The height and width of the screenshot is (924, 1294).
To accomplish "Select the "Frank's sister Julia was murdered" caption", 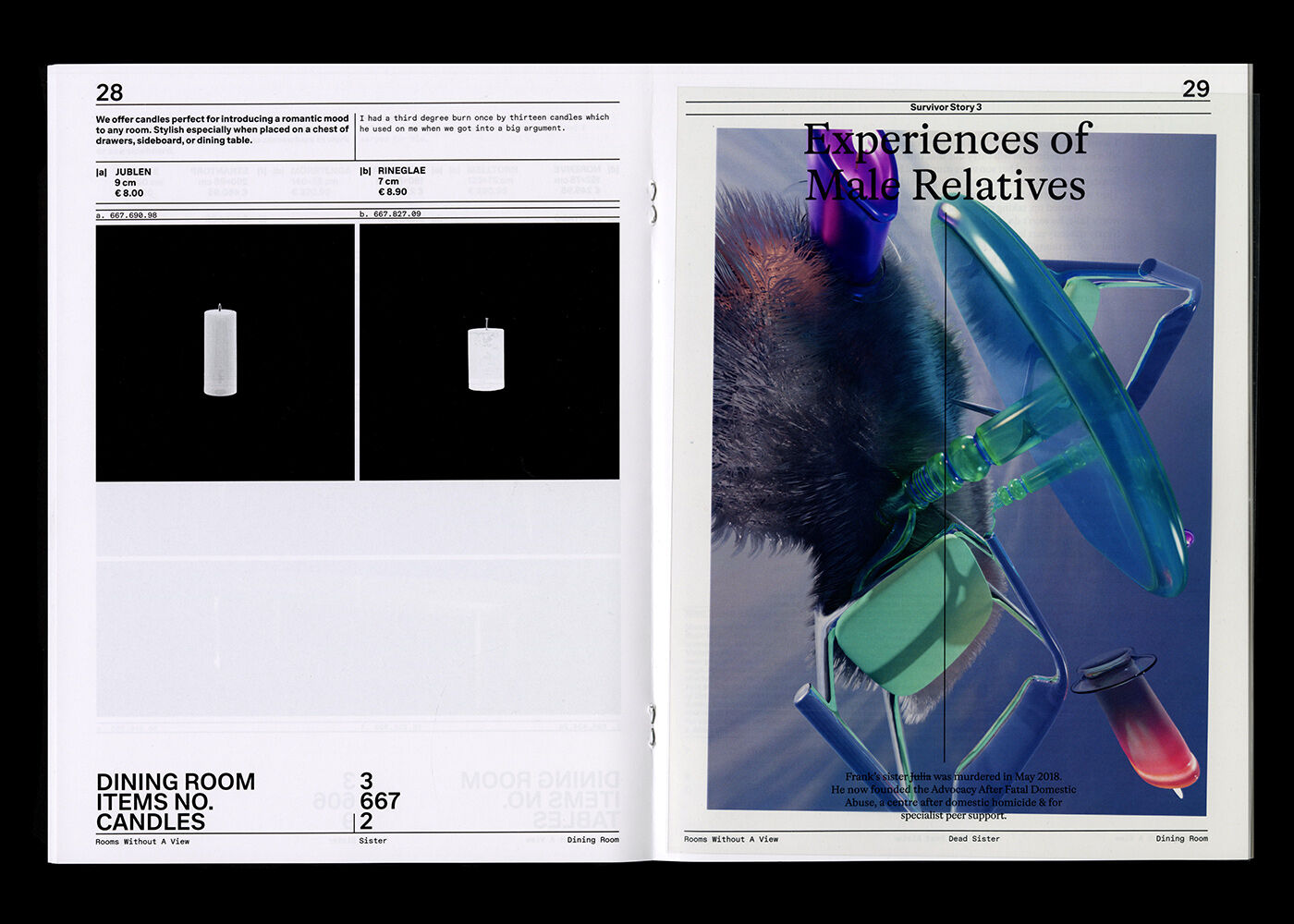I will coord(954,796).
